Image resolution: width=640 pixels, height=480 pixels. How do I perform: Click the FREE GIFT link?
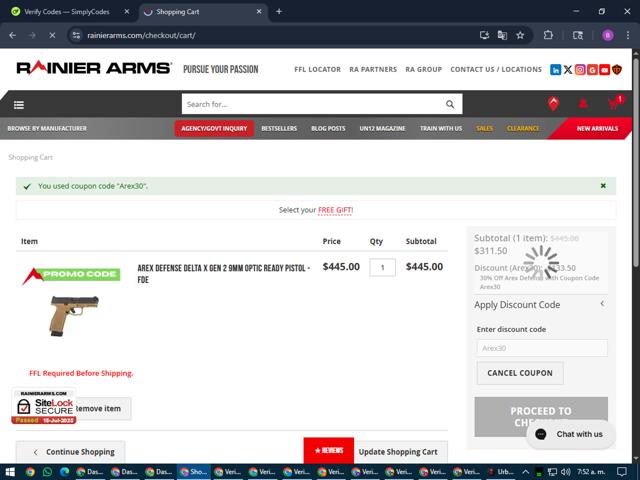pyautogui.click(x=336, y=210)
